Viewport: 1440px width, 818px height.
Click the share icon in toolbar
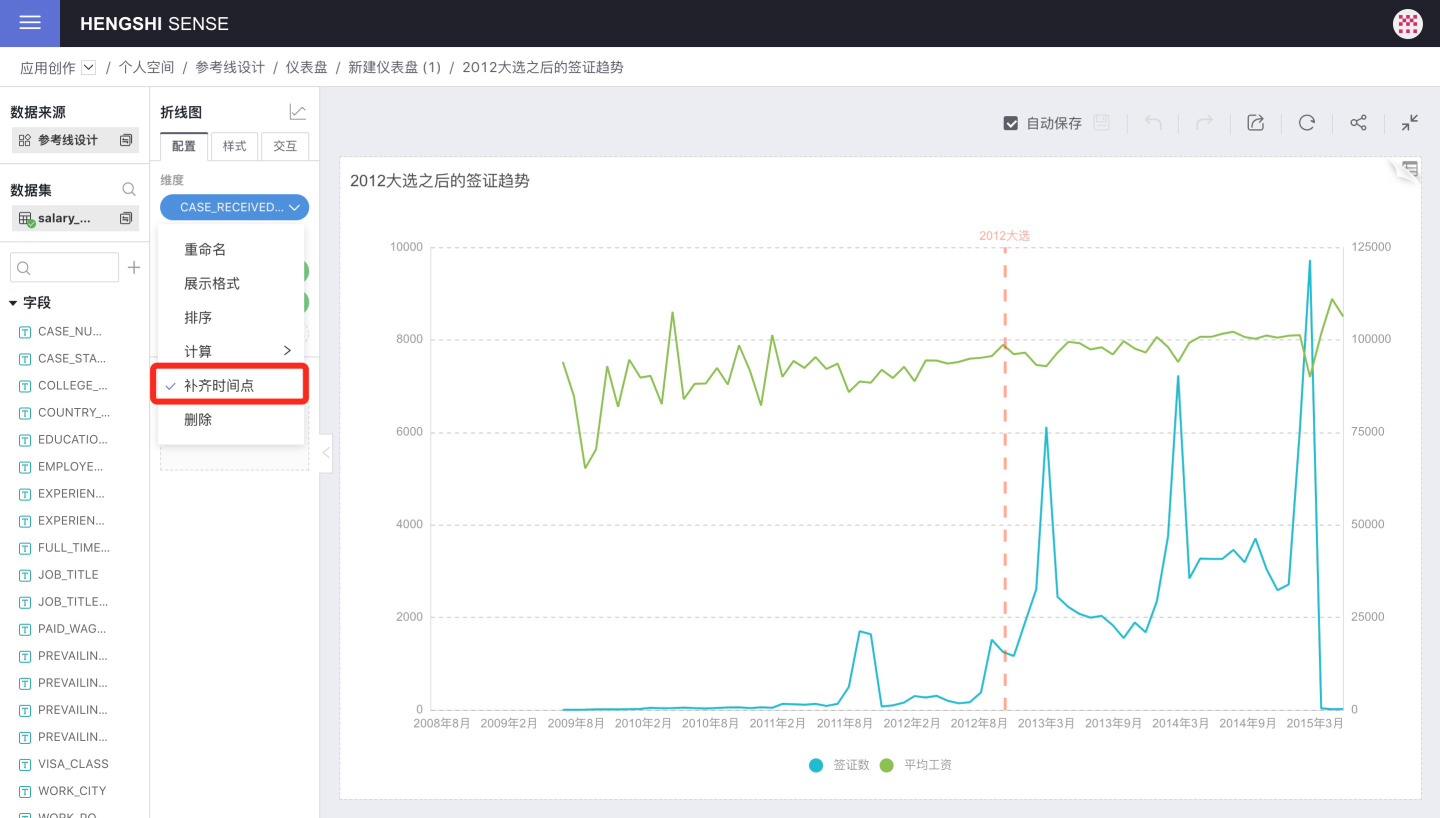pos(1358,123)
